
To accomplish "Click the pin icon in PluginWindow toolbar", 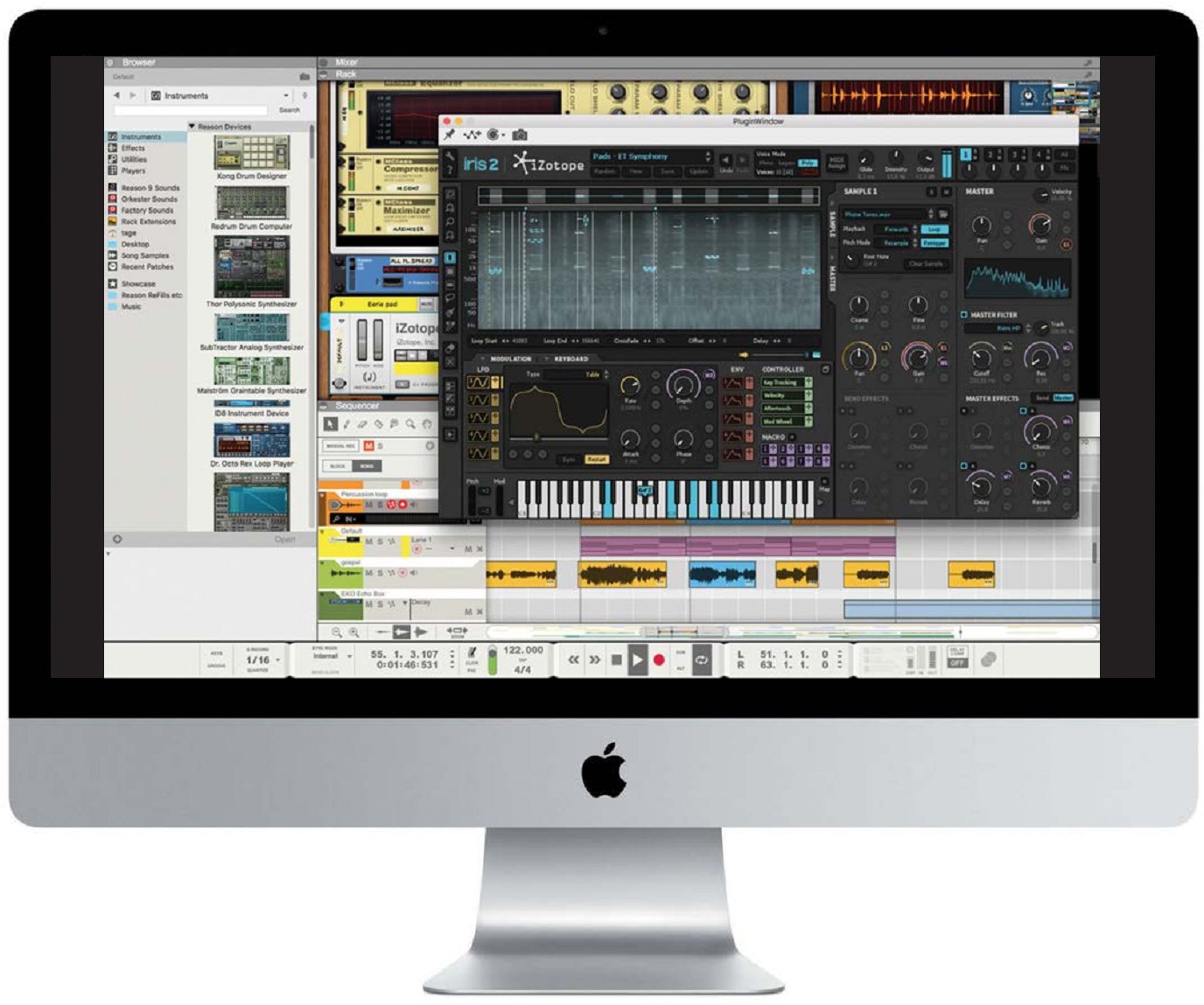I will click(x=450, y=135).
